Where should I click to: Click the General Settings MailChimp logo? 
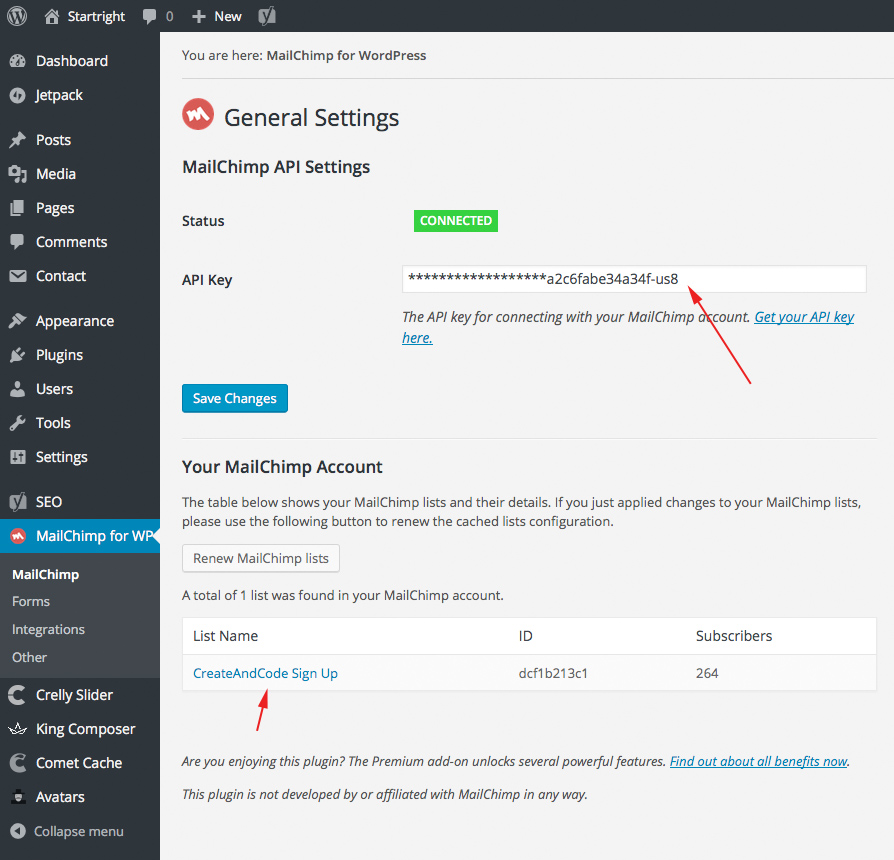point(198,114)
